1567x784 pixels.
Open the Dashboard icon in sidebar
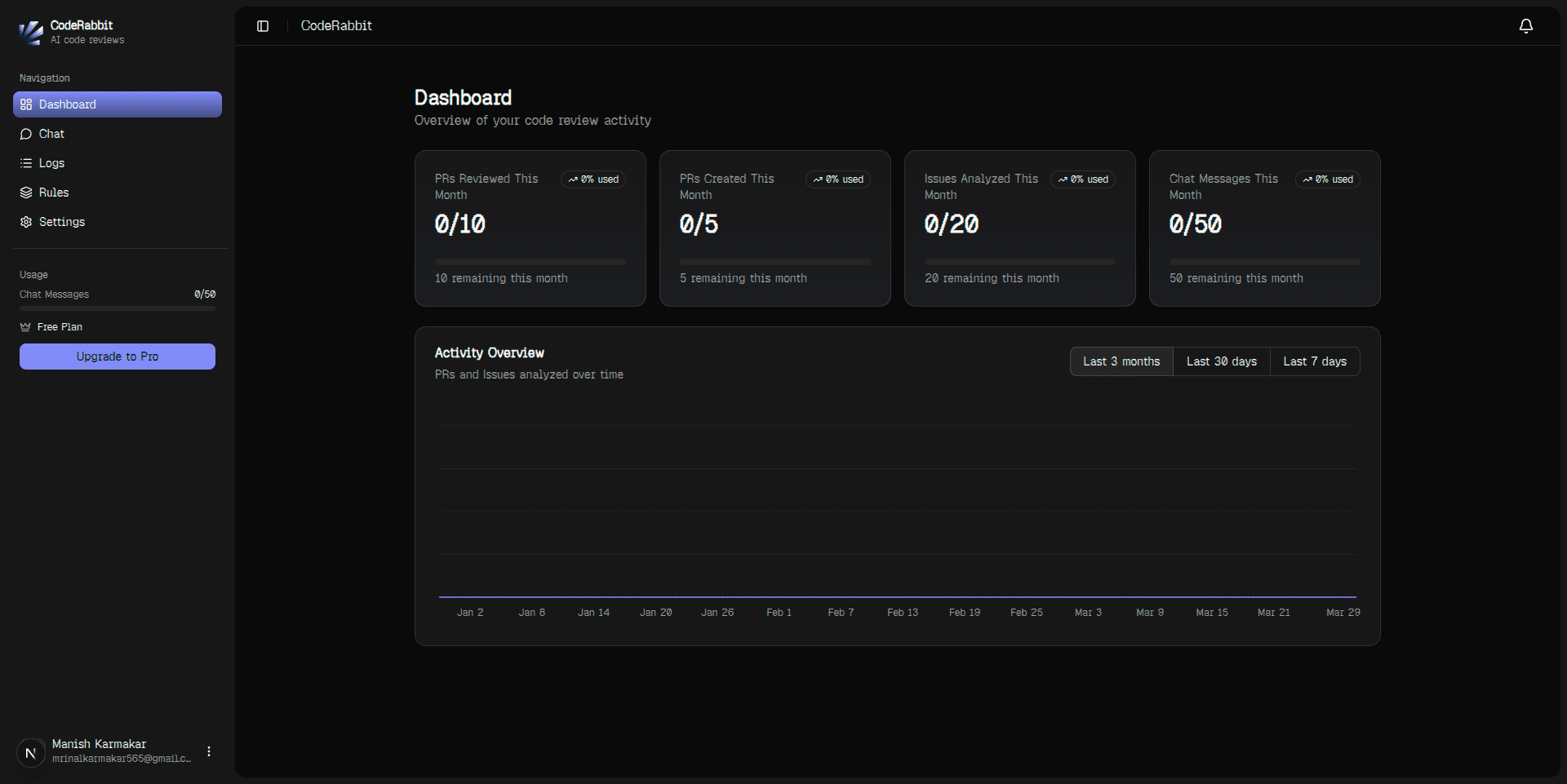[x=25, y=104]
